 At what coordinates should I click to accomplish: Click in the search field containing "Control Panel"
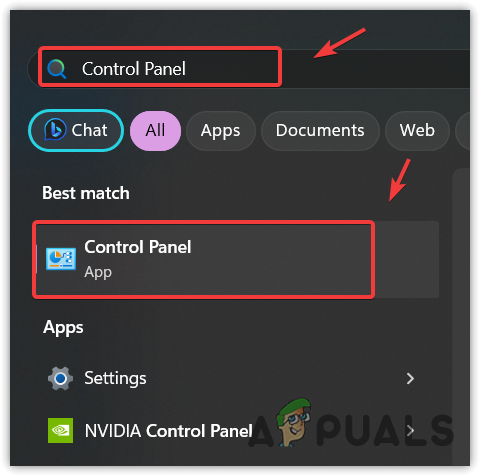248,69
